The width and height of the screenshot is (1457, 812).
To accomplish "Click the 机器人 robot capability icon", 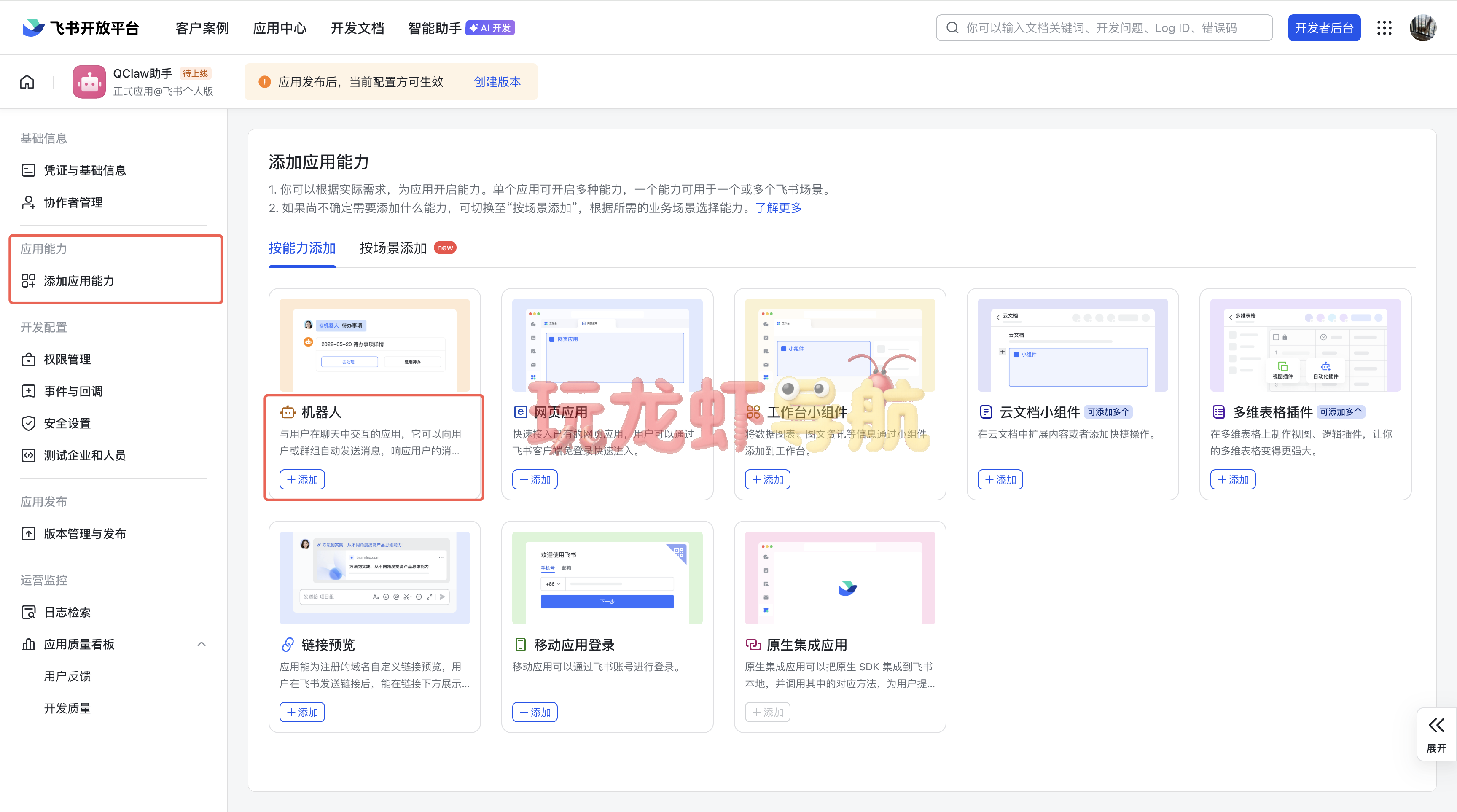I will point(288,412).
